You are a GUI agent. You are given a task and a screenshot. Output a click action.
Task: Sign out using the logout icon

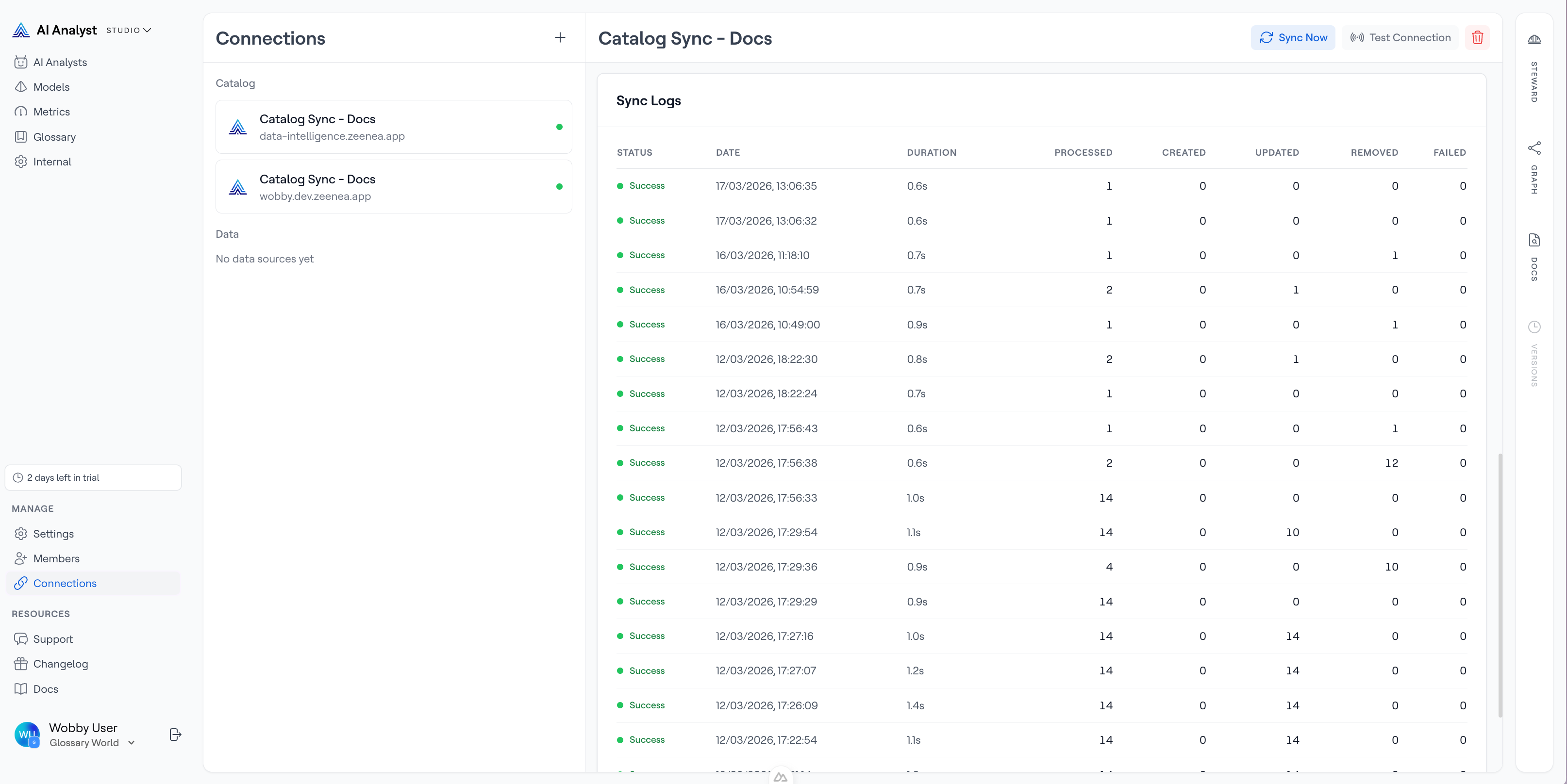coord(175,735)
